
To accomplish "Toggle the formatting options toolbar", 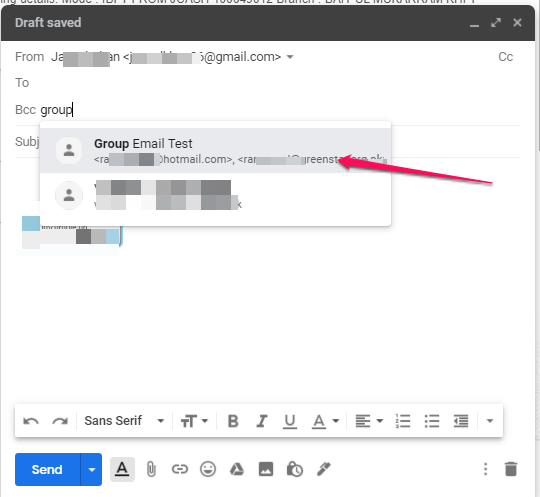I will pyautogui.click(x=122, y=469).
